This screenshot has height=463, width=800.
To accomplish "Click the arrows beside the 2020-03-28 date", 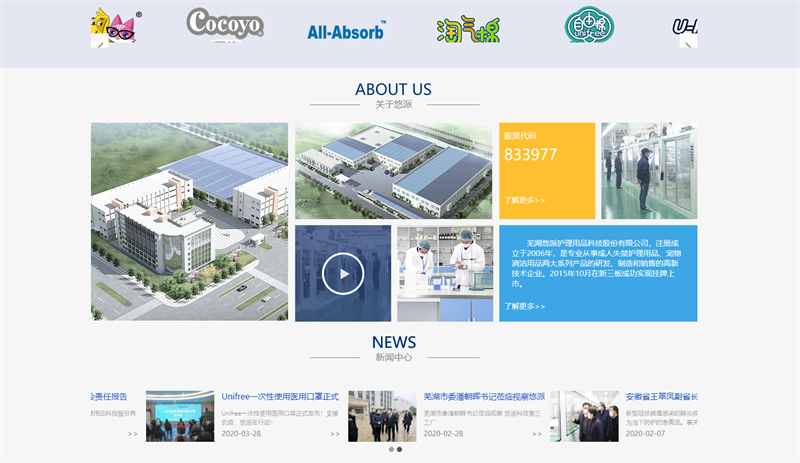I will point(334,434).
